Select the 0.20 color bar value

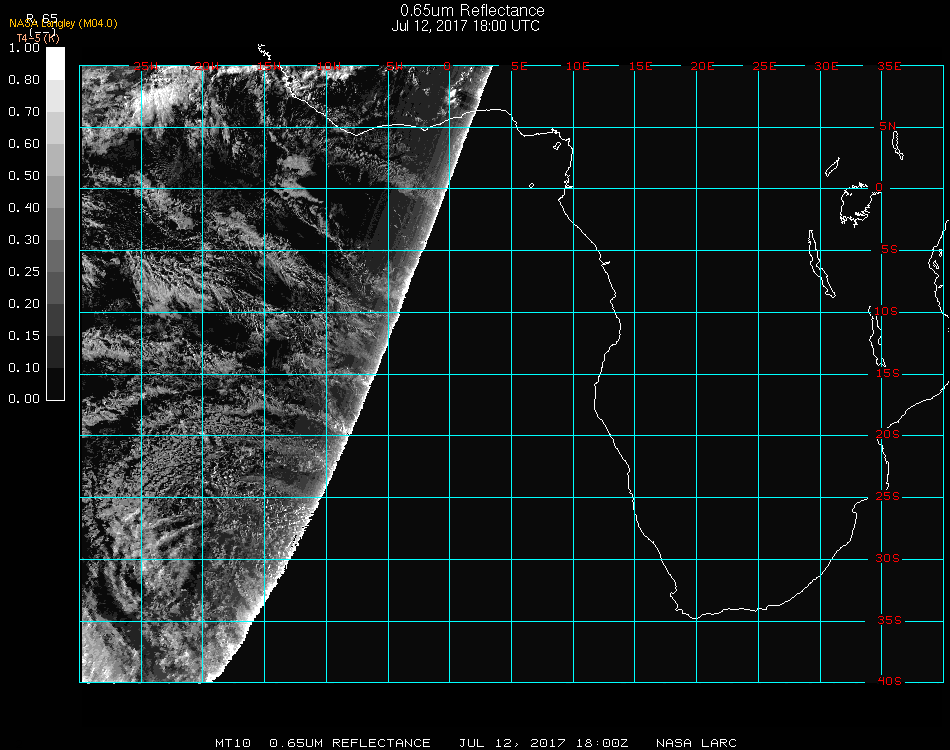pos(24,304)
